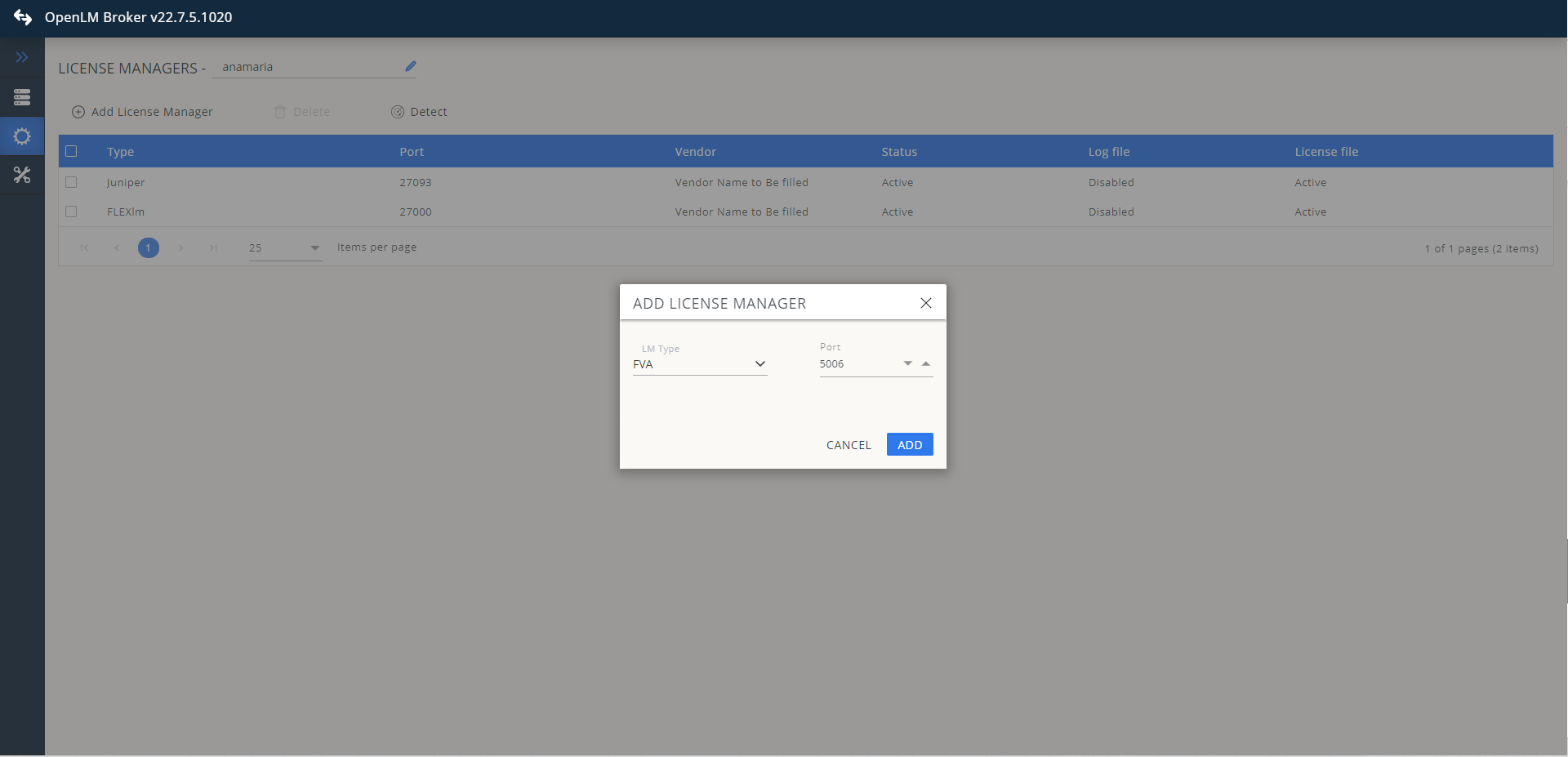Go to the last page using the pagination arrow
The height and width of the screenshot is (757, 1568).
click(213, 248)
